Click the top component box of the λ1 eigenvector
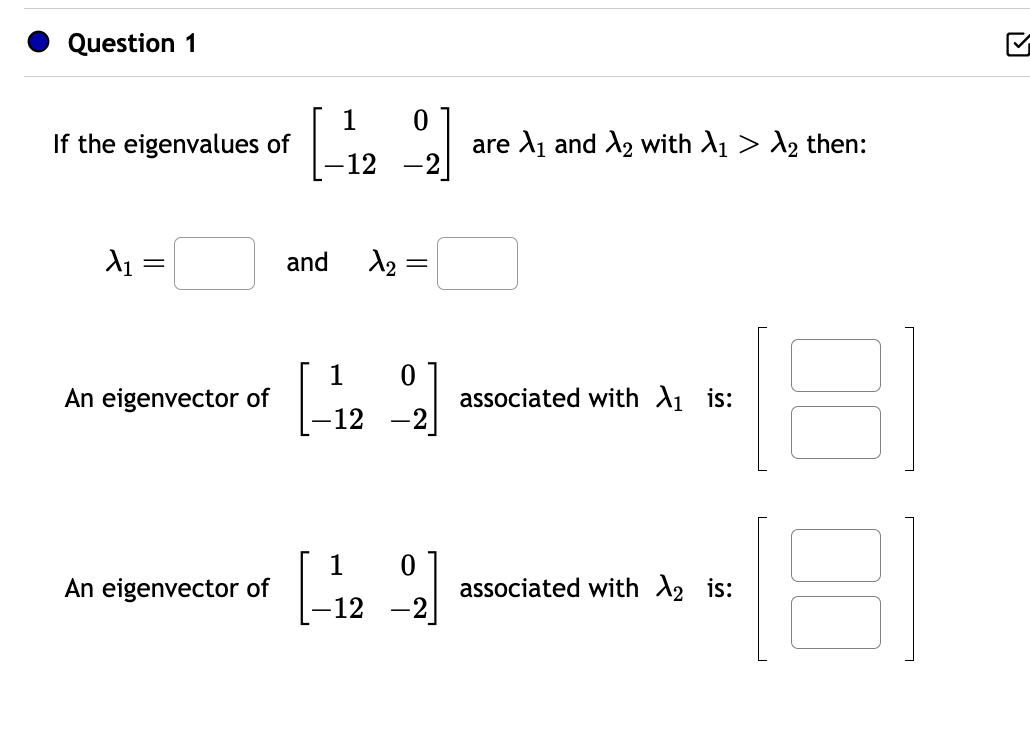The height and width of the screenshot is (734, 1030). click(835, 364)
